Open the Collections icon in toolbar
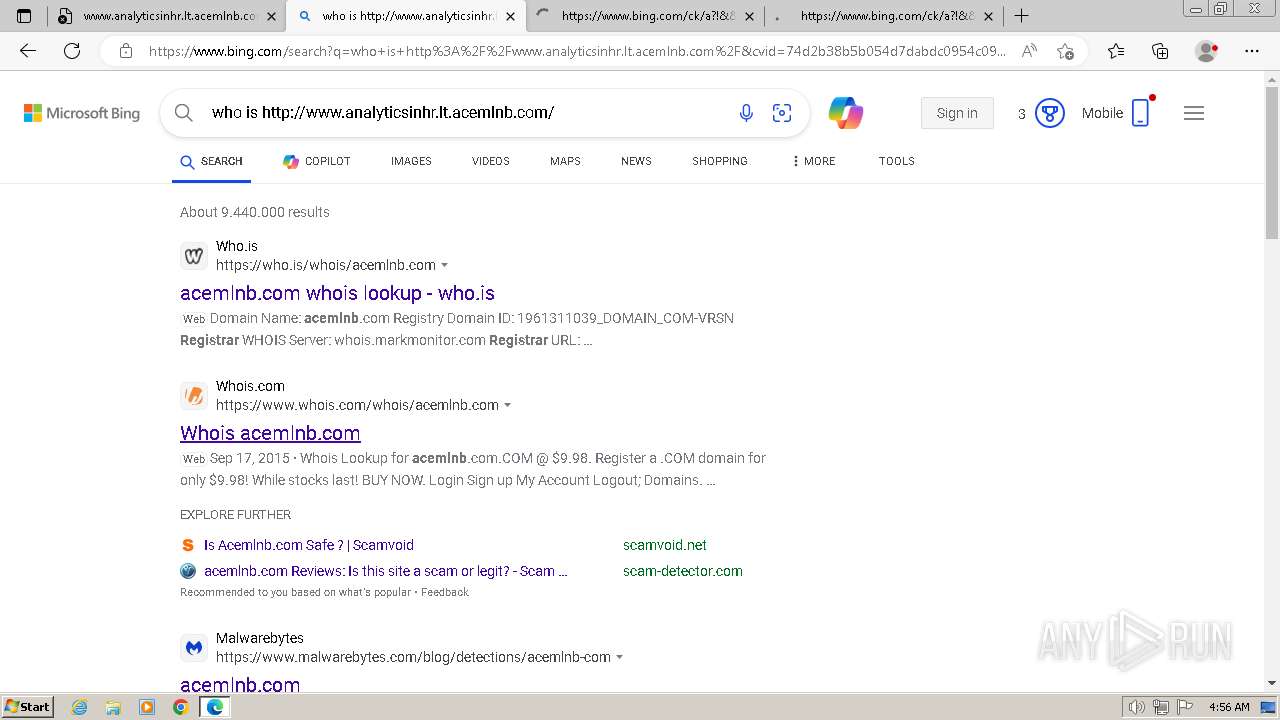Image resolution: width=1280 pixels, height=720 pixels. pos(1160,51)
